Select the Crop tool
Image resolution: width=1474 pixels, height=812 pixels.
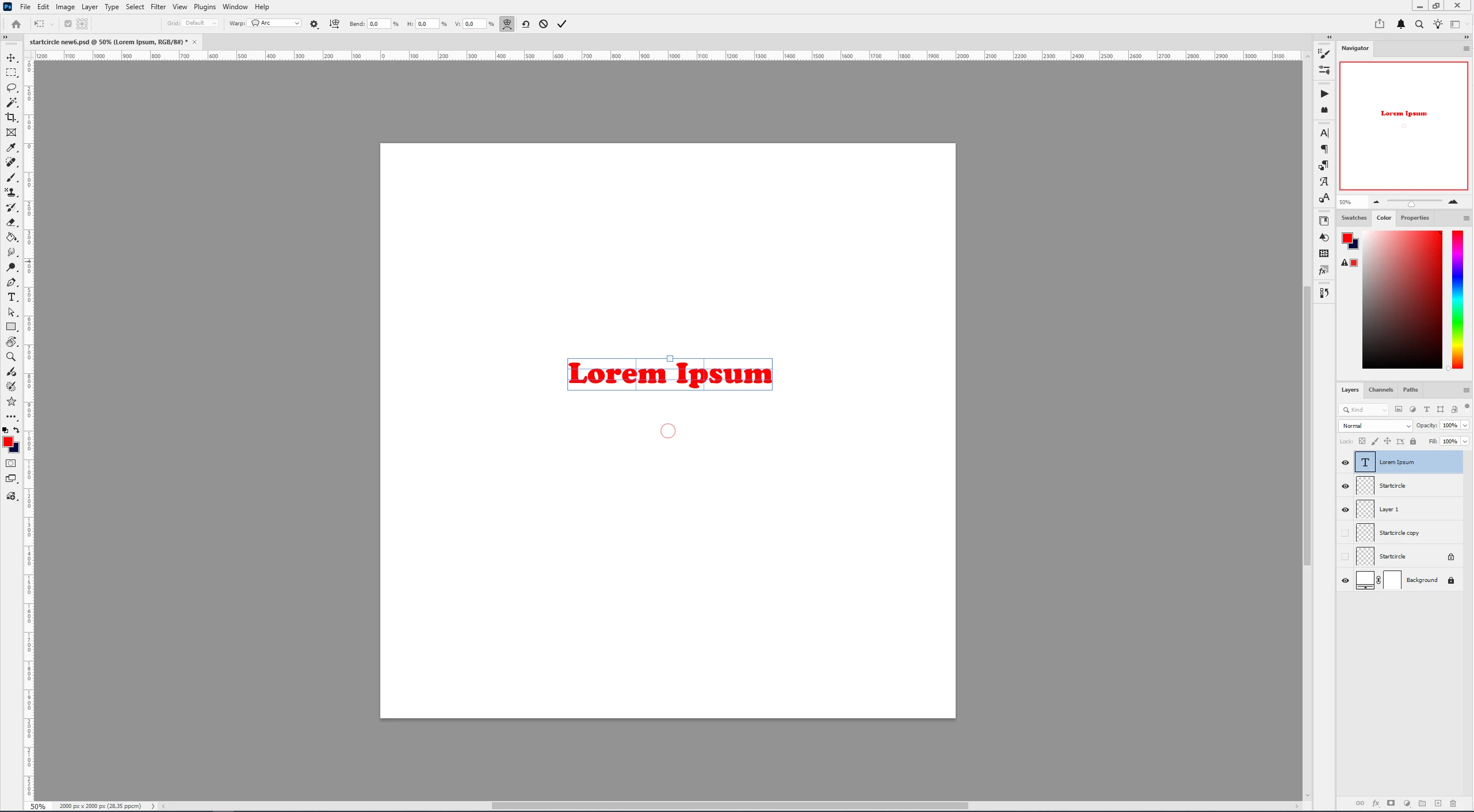(x=11, y=117)
